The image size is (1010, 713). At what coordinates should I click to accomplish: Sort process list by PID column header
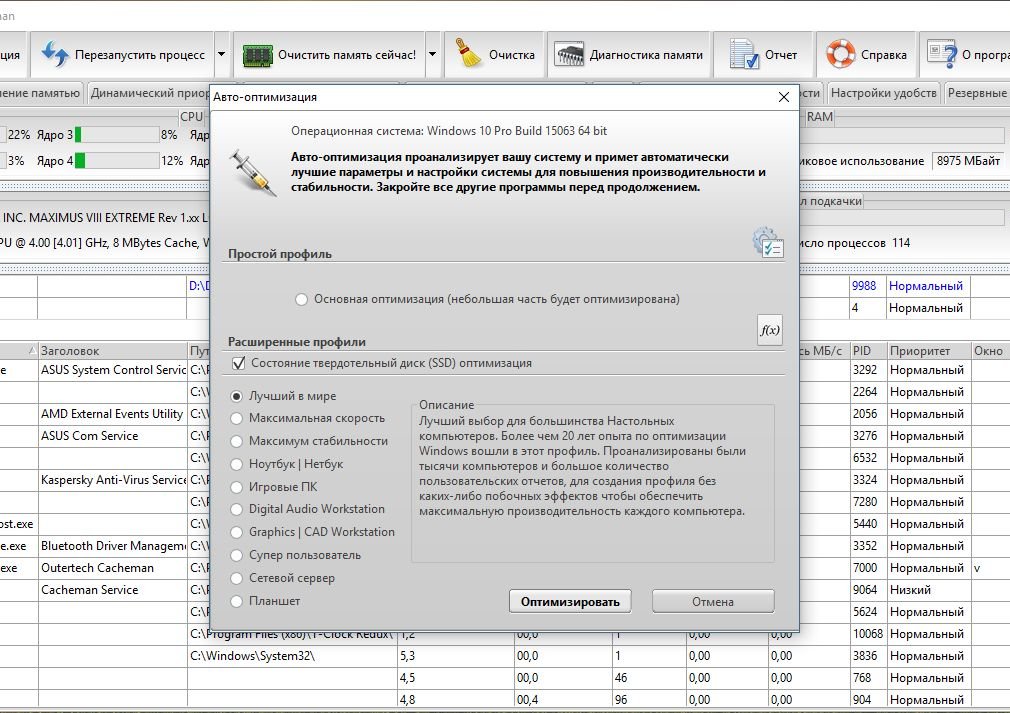tap(868, 351)
